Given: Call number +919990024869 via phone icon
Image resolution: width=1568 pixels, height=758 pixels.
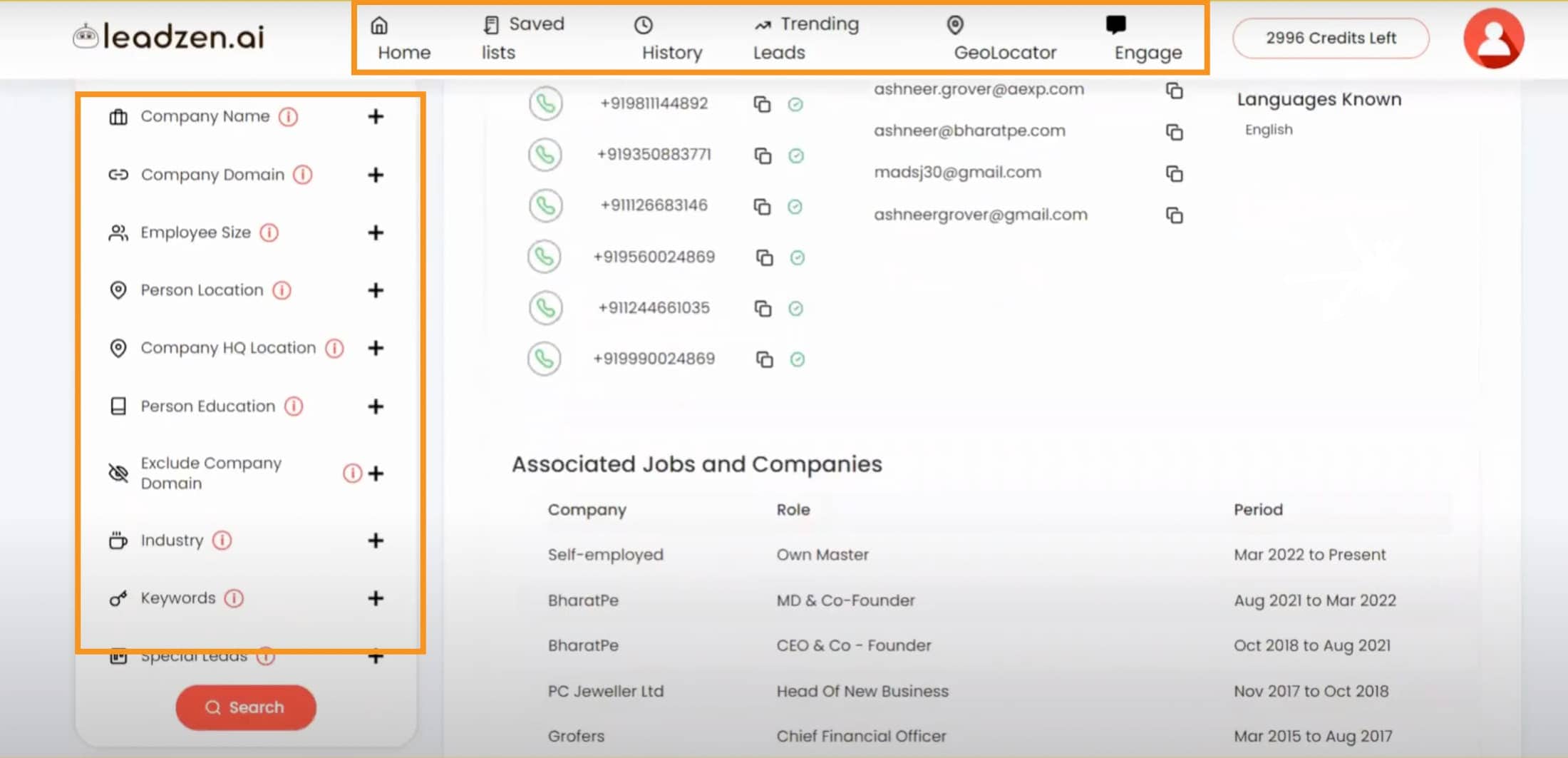Looking at the screenshot, I should click(545, 359).
